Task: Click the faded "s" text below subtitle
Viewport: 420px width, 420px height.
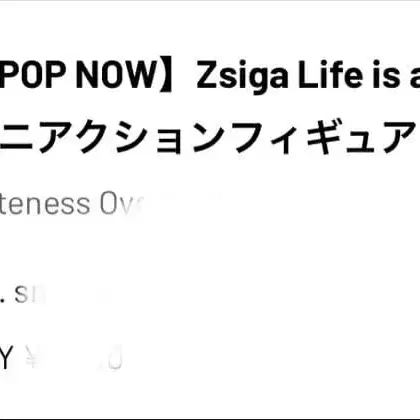Action: click(x=21, y=295)
